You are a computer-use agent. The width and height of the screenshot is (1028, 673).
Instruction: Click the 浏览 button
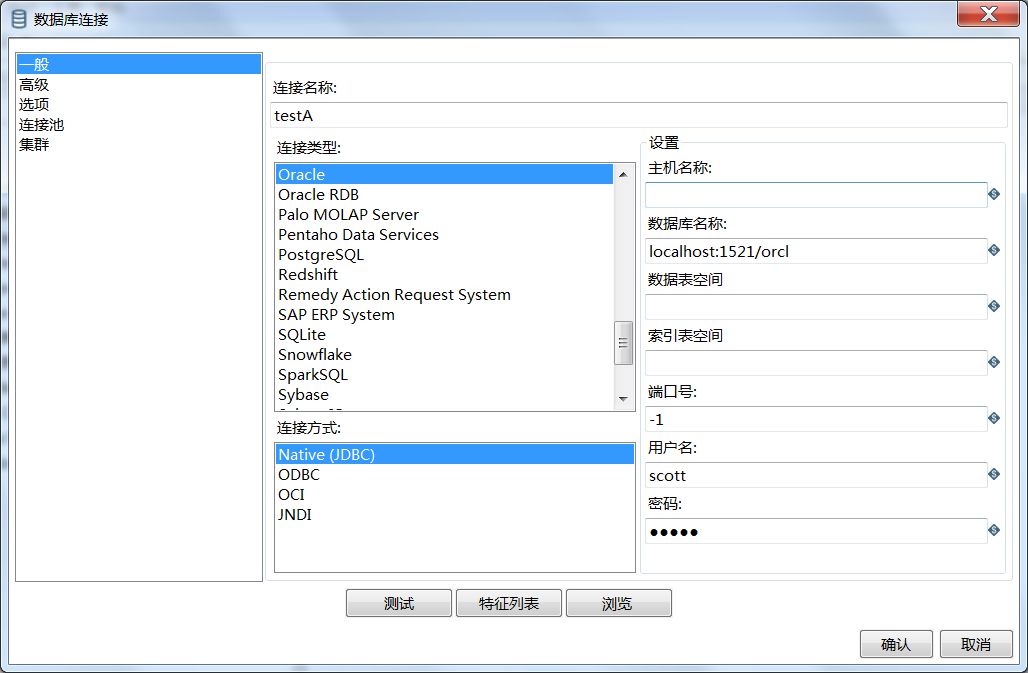pos(618,602)
